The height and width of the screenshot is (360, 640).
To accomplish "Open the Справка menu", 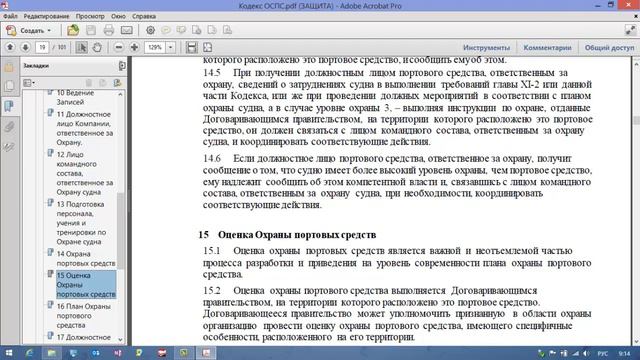I will coord(144,16).
